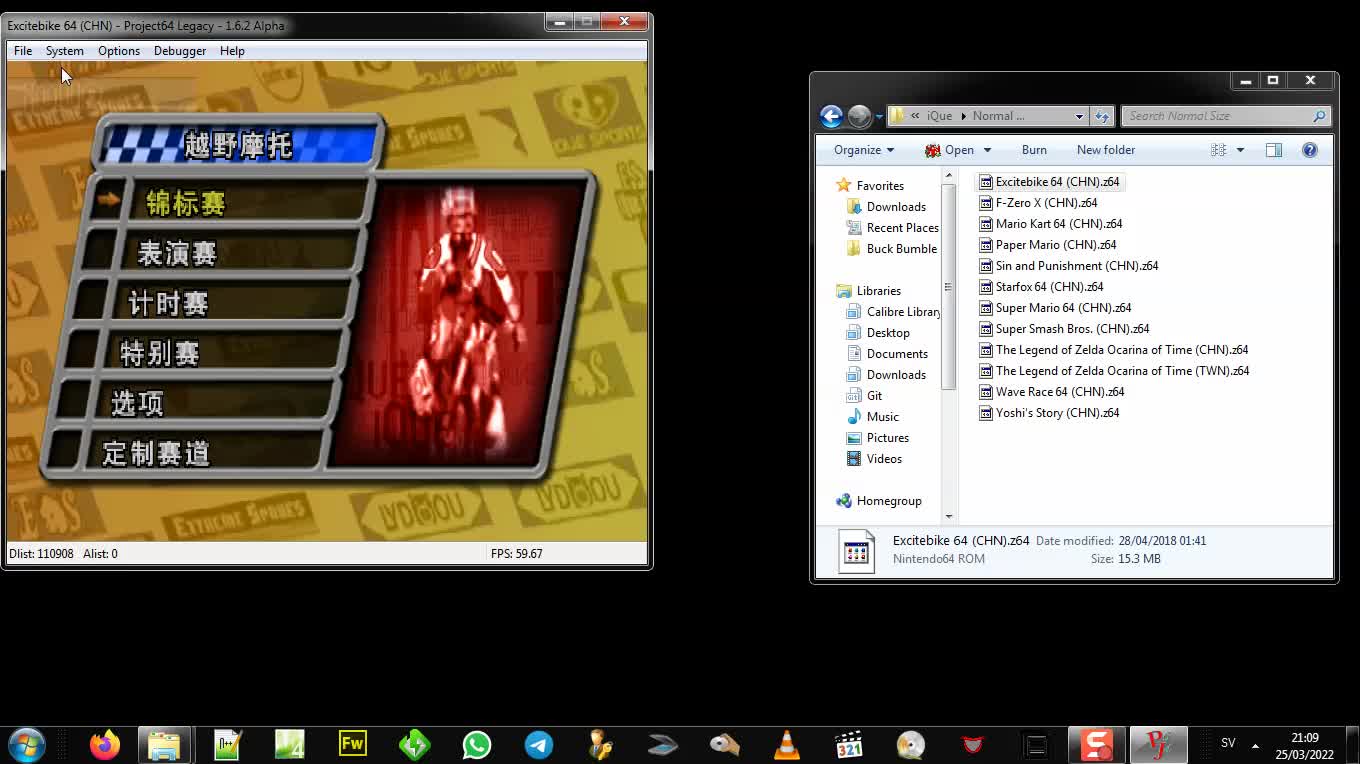Expand the address bar history dropdown
The image size is (1360, 764).
(x=1079, y=116)
